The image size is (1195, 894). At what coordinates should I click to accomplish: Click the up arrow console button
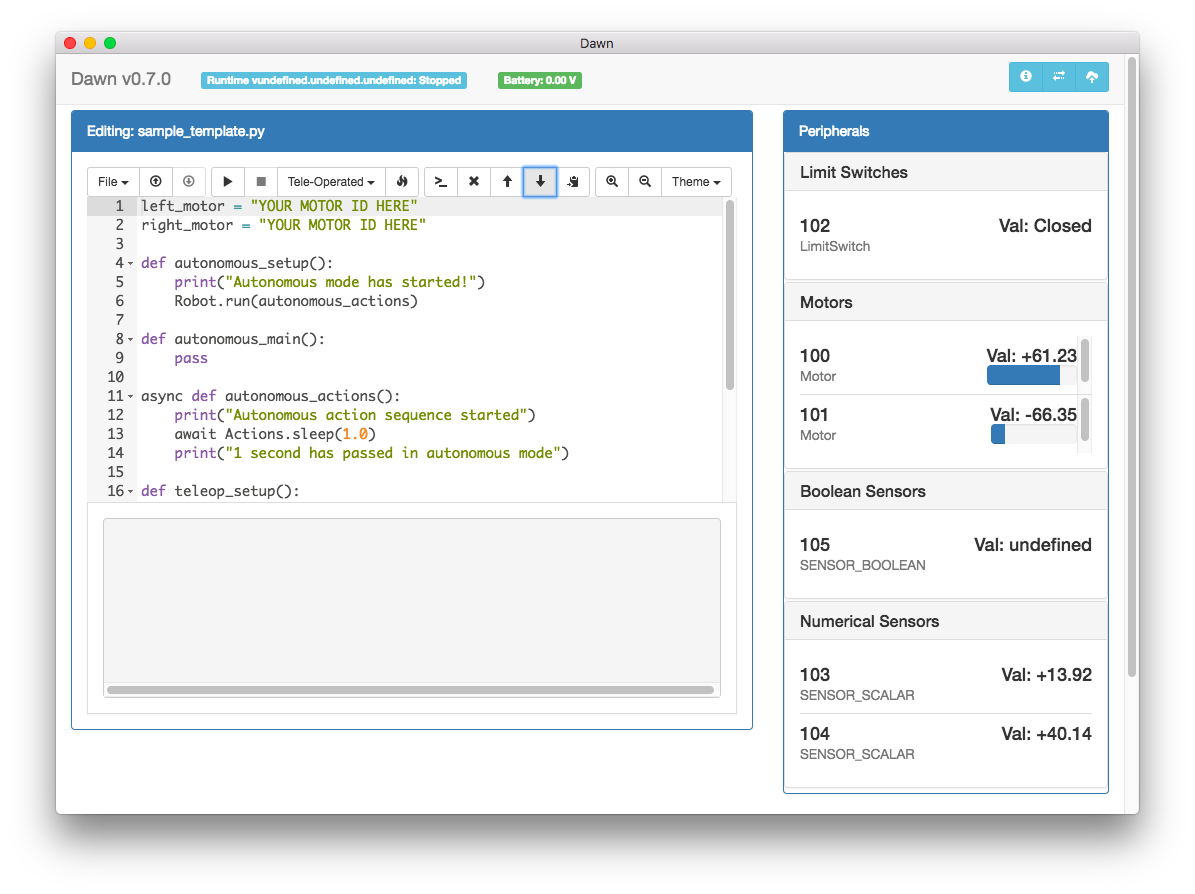[x=507, y=182]
